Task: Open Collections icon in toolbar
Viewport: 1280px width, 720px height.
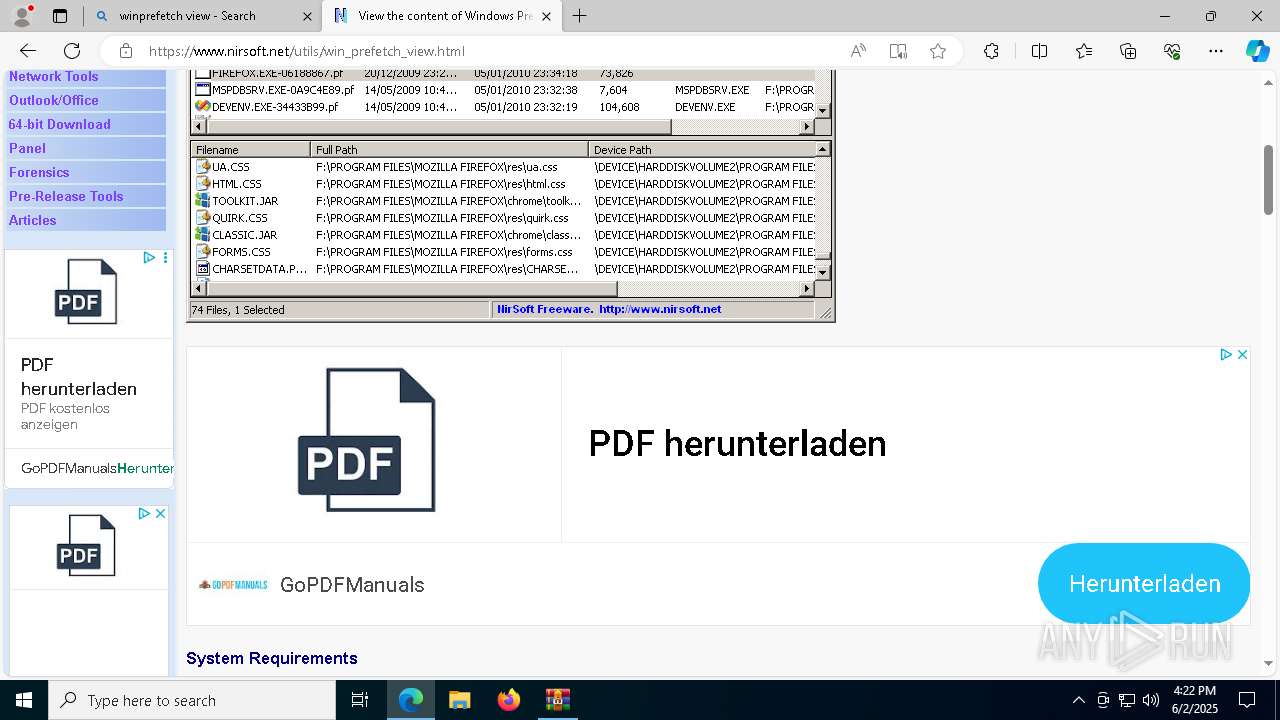Action: (1128, 51)
